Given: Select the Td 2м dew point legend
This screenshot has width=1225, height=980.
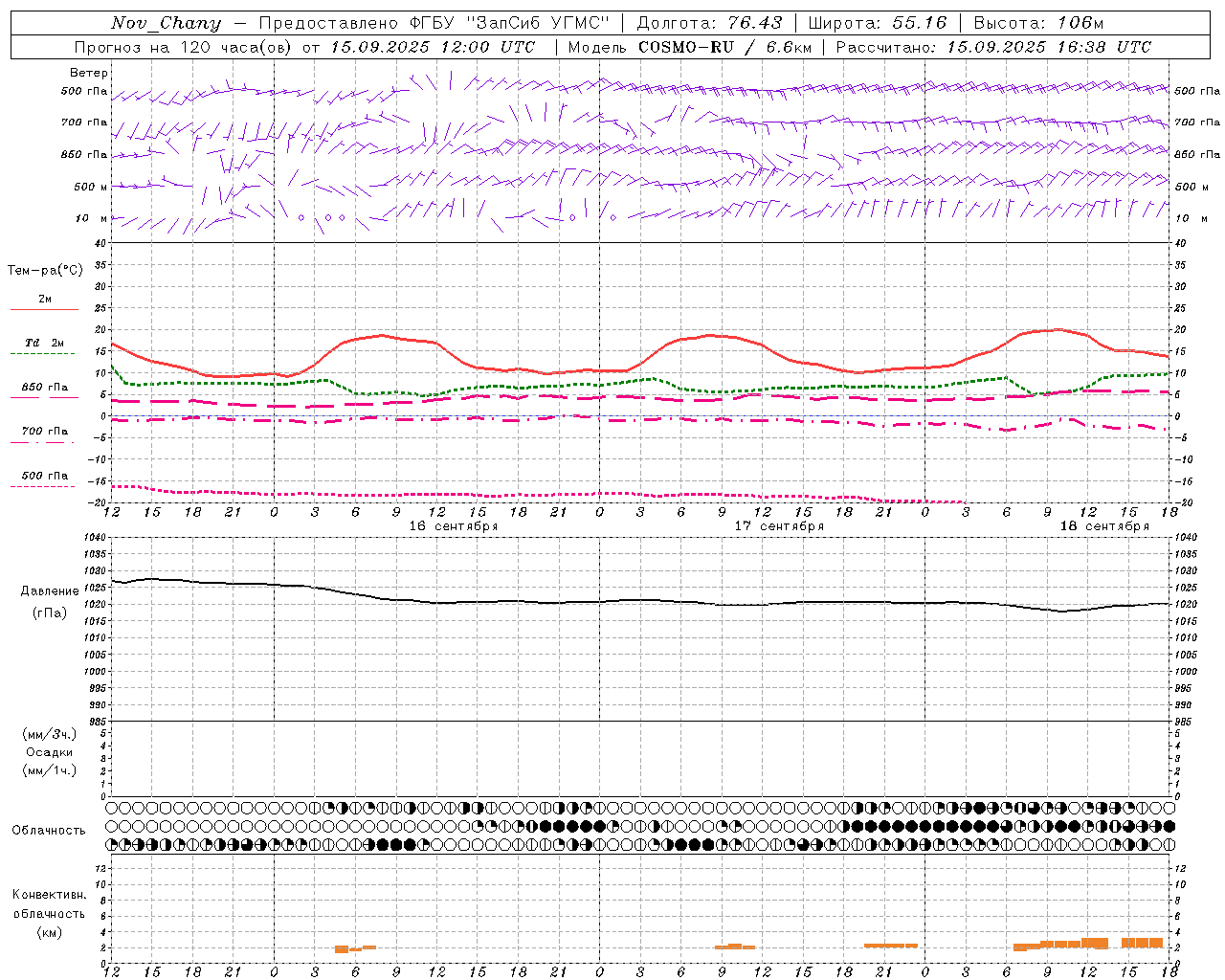Looking at the screenshot, I should [x=44, y=347].
